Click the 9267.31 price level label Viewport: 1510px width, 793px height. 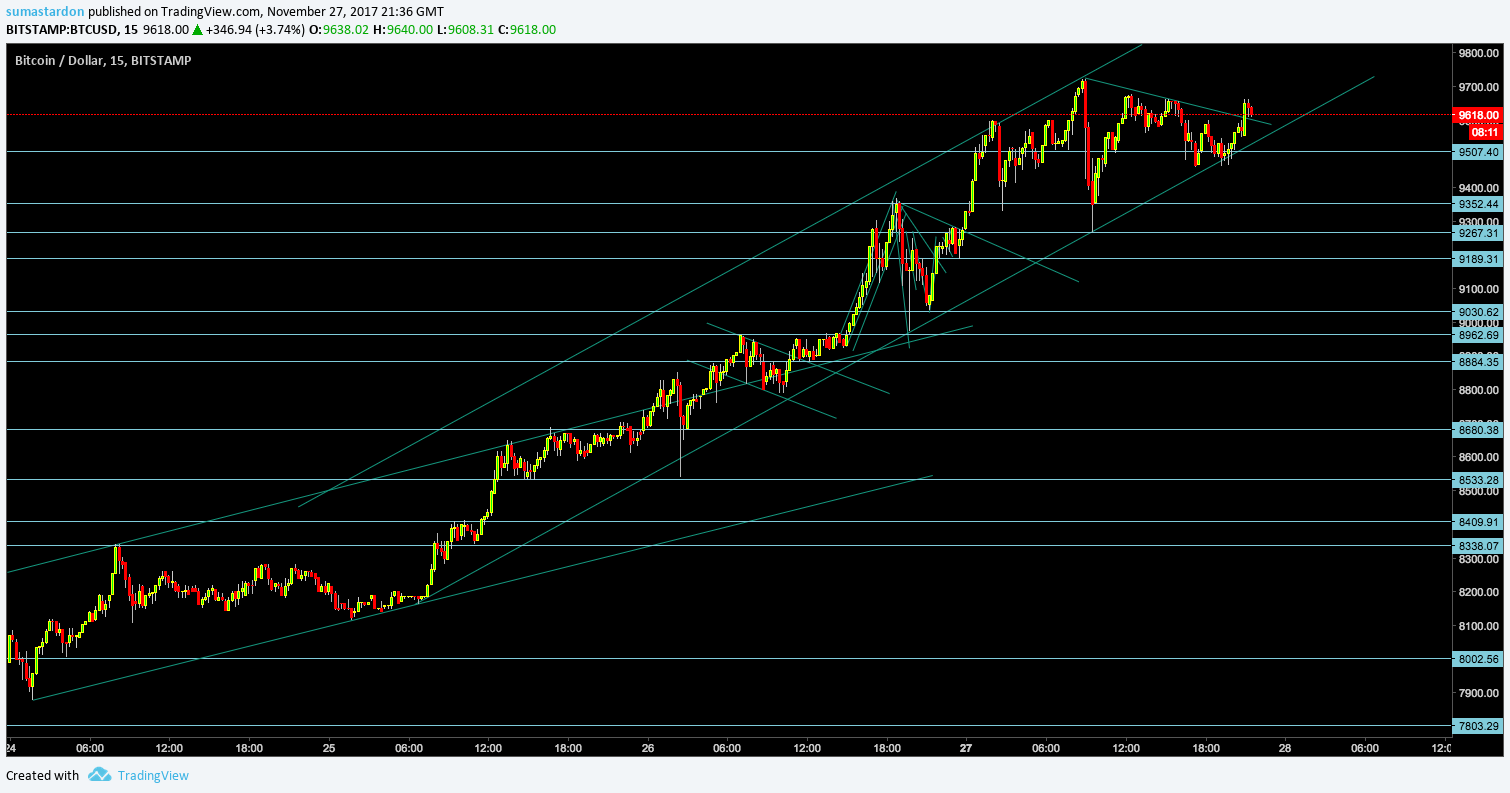point(1477,233)
